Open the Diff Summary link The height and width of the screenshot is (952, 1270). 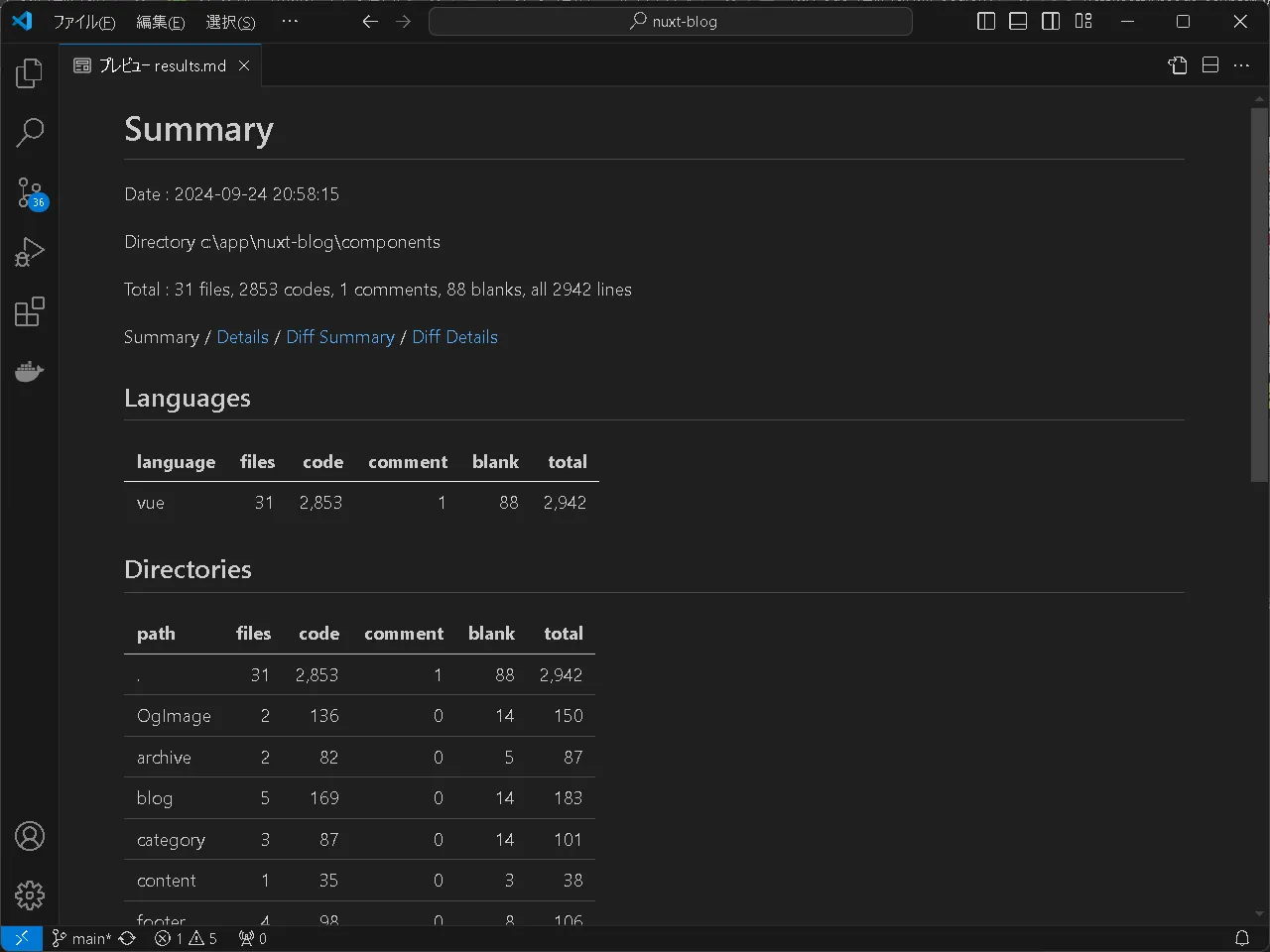point(340,337)
